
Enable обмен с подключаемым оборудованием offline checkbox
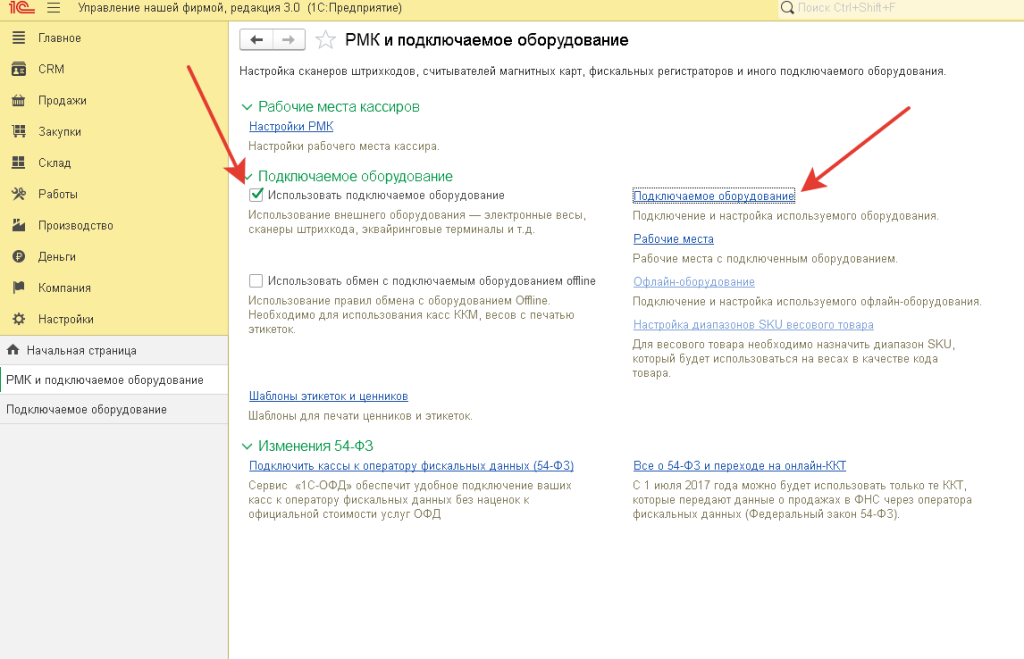[x=256, y=281]
